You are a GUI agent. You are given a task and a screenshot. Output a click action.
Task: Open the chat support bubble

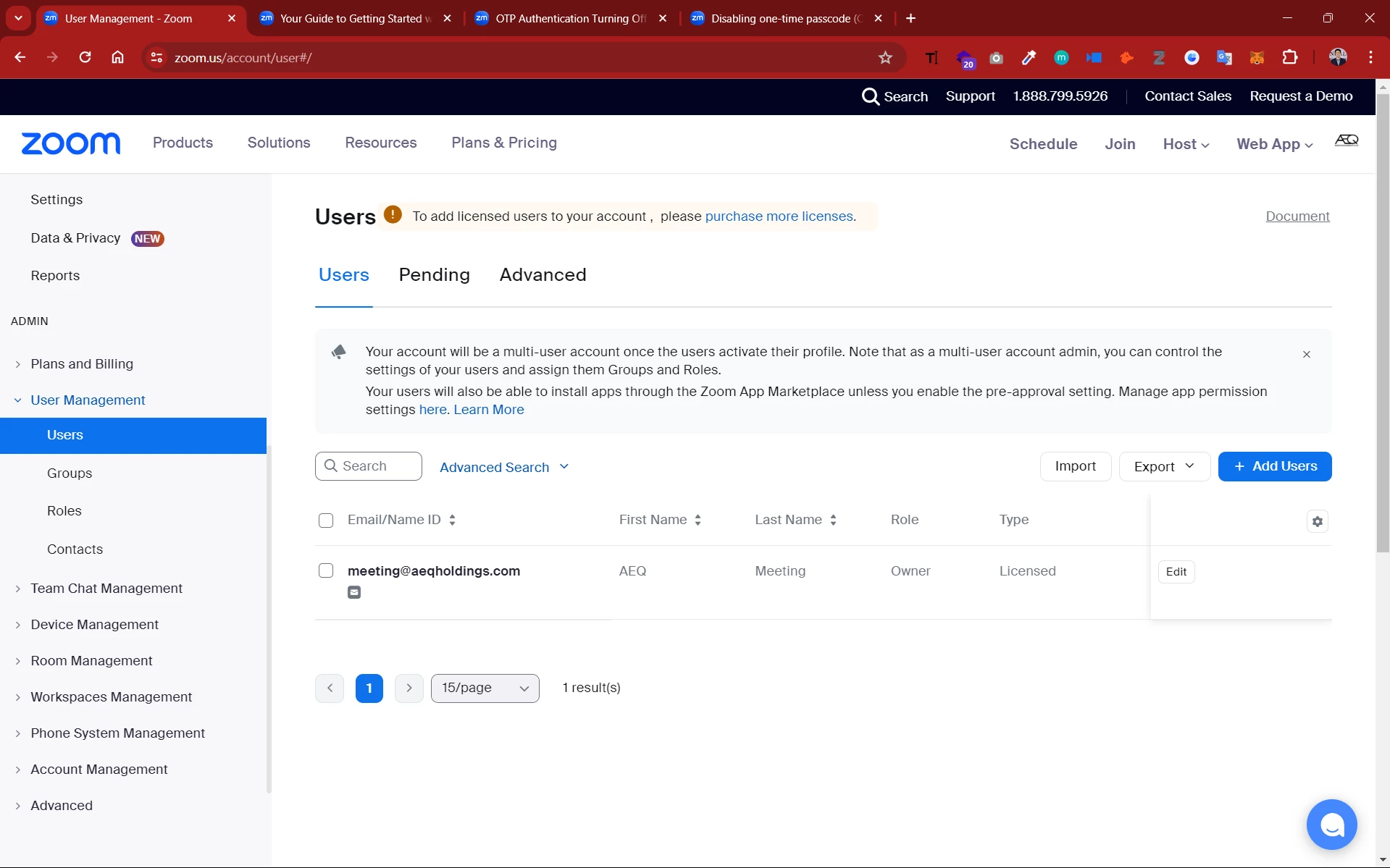tap(1331, 825)
